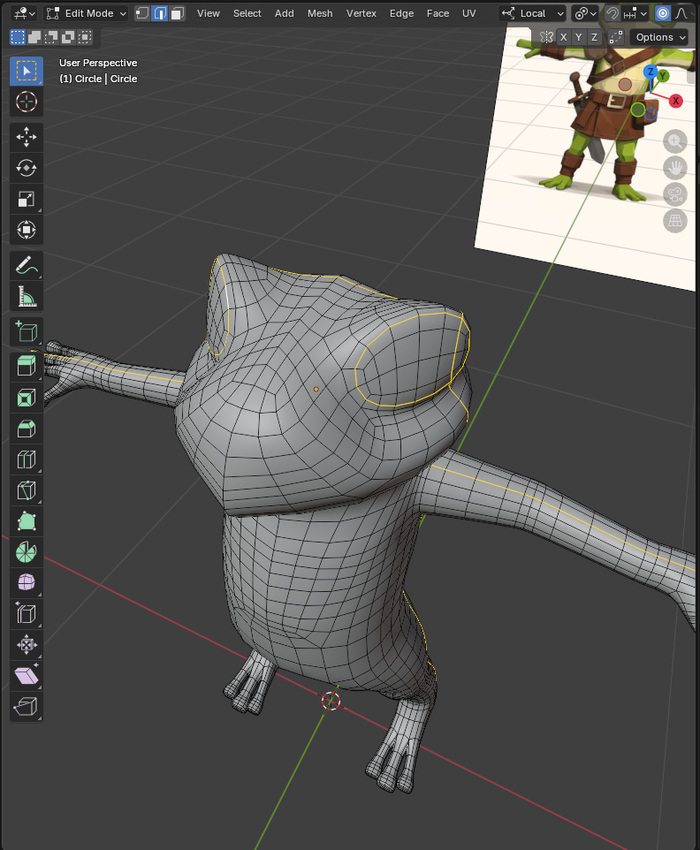Toggle camera view button

[x=675, y=194]
